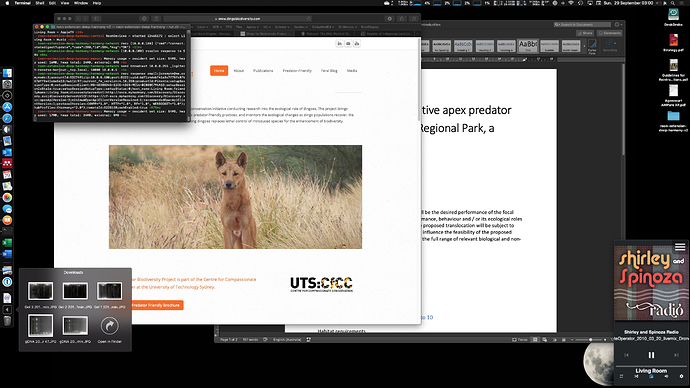Open the music player's settings gear

(682, 376)
